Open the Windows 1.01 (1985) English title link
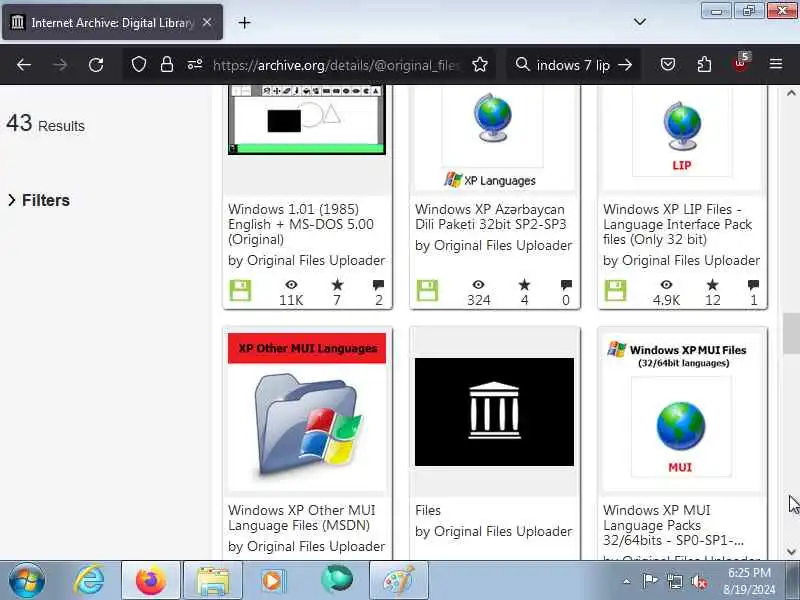The height and width of the screenshot is (600, 800). tap(301, 224)
